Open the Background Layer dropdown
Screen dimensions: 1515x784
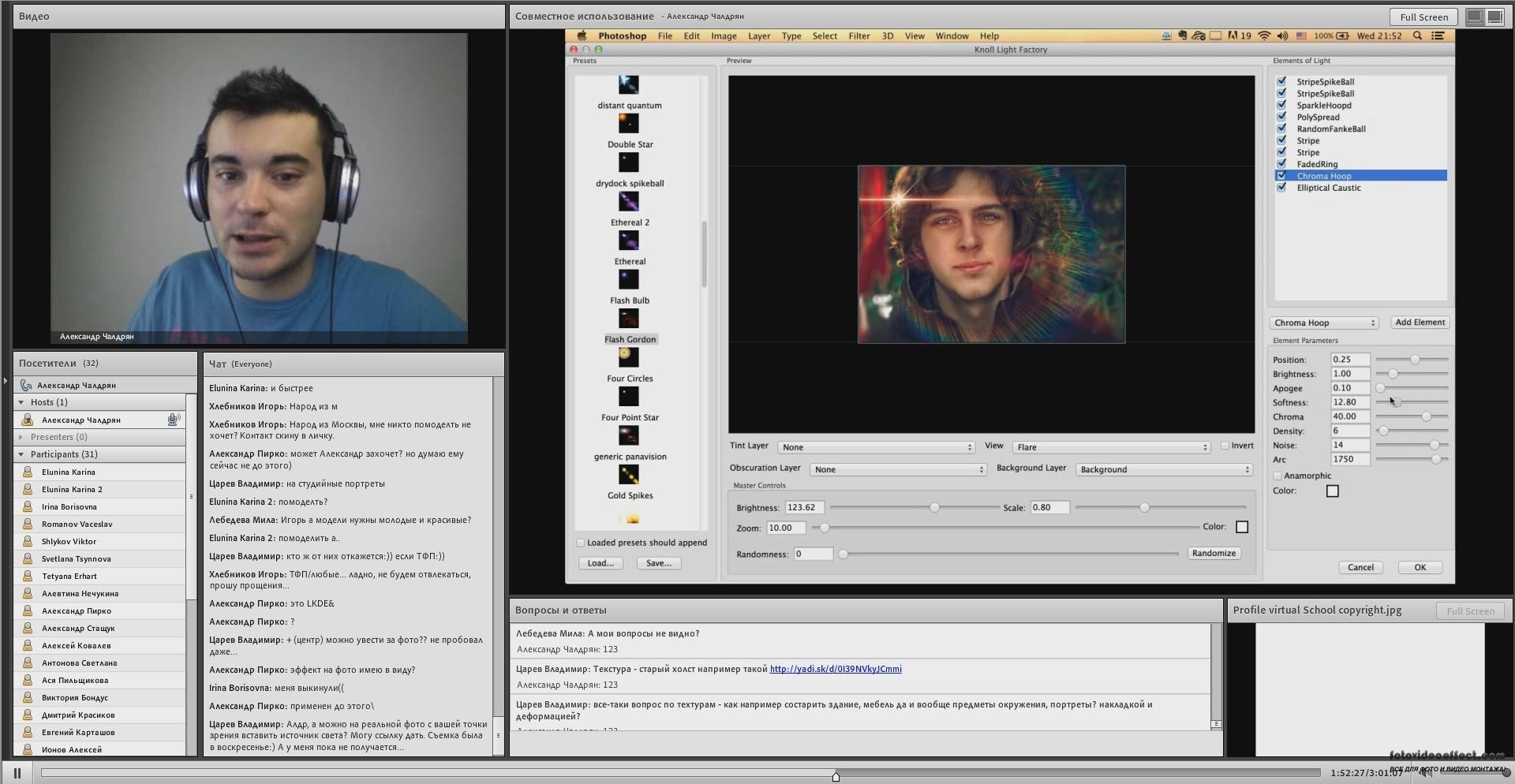(1165, 469)
